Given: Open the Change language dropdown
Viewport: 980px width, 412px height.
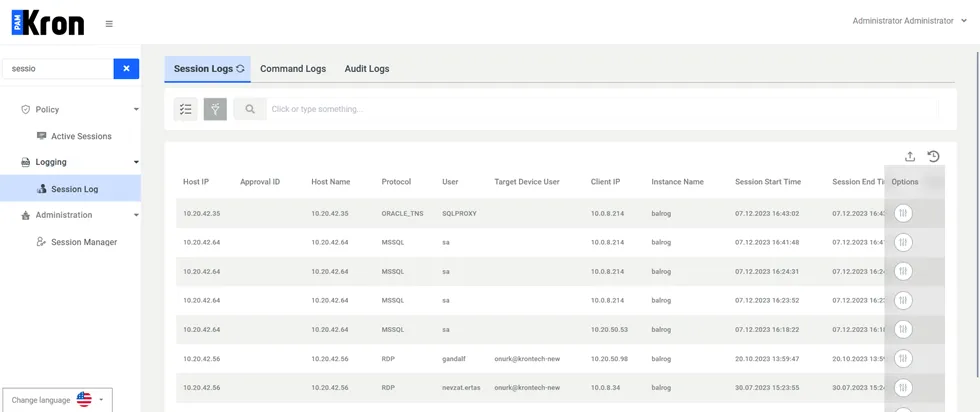Looking at the screenshot, I should click(x=58, y=400).
